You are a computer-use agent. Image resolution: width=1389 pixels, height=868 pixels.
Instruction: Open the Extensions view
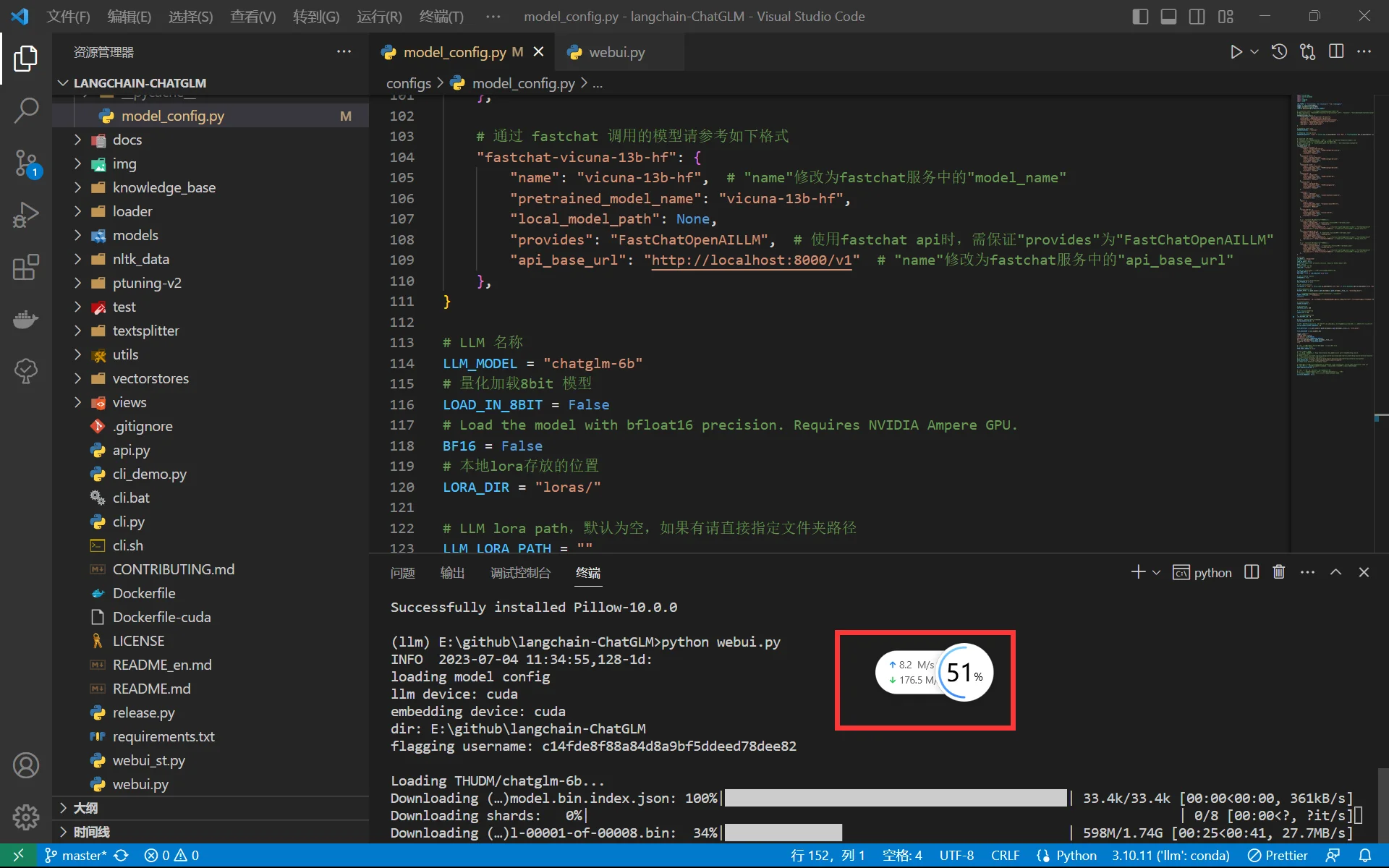(x=26, y=267)
